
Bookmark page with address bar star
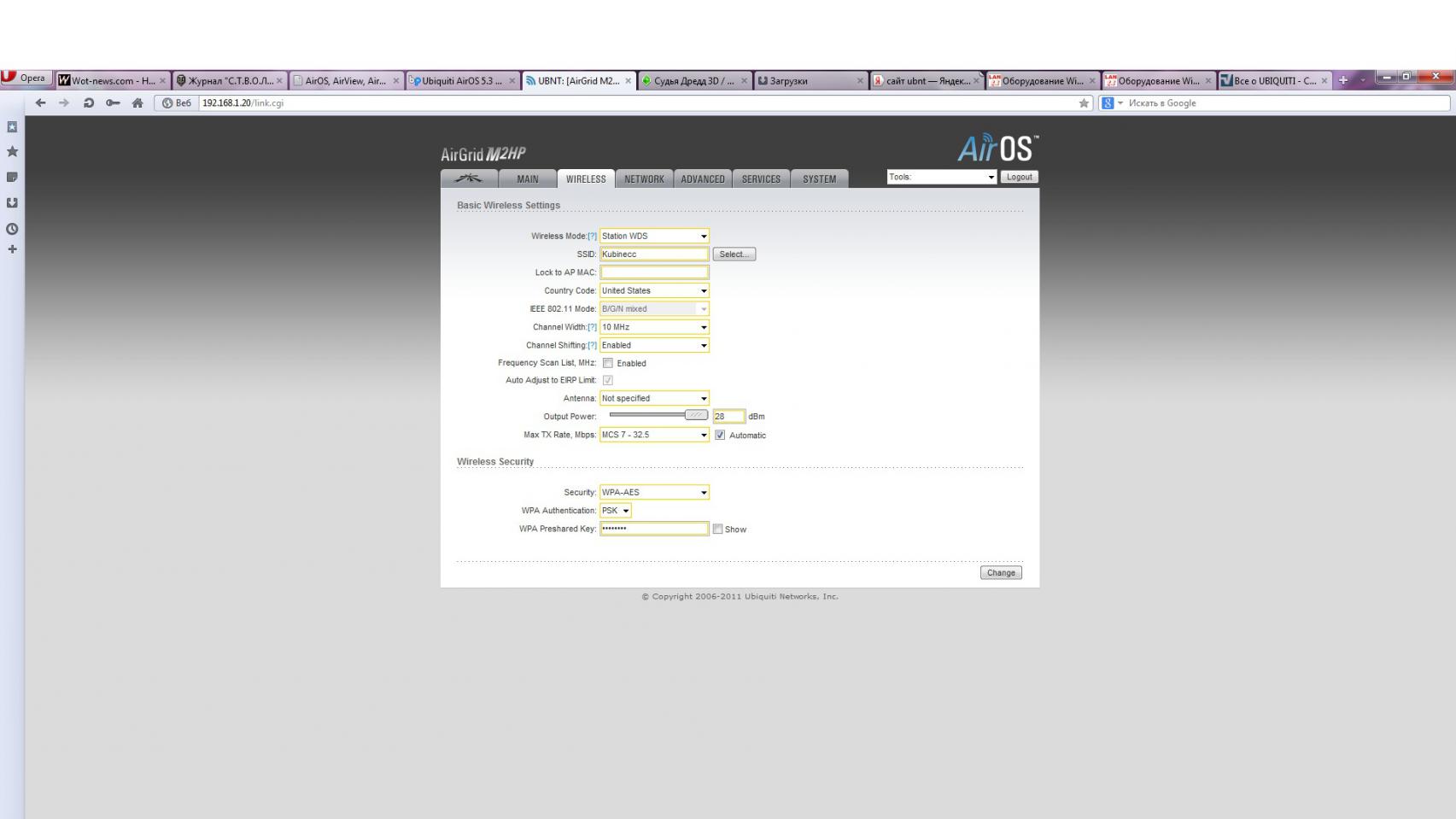point(1084,103)
